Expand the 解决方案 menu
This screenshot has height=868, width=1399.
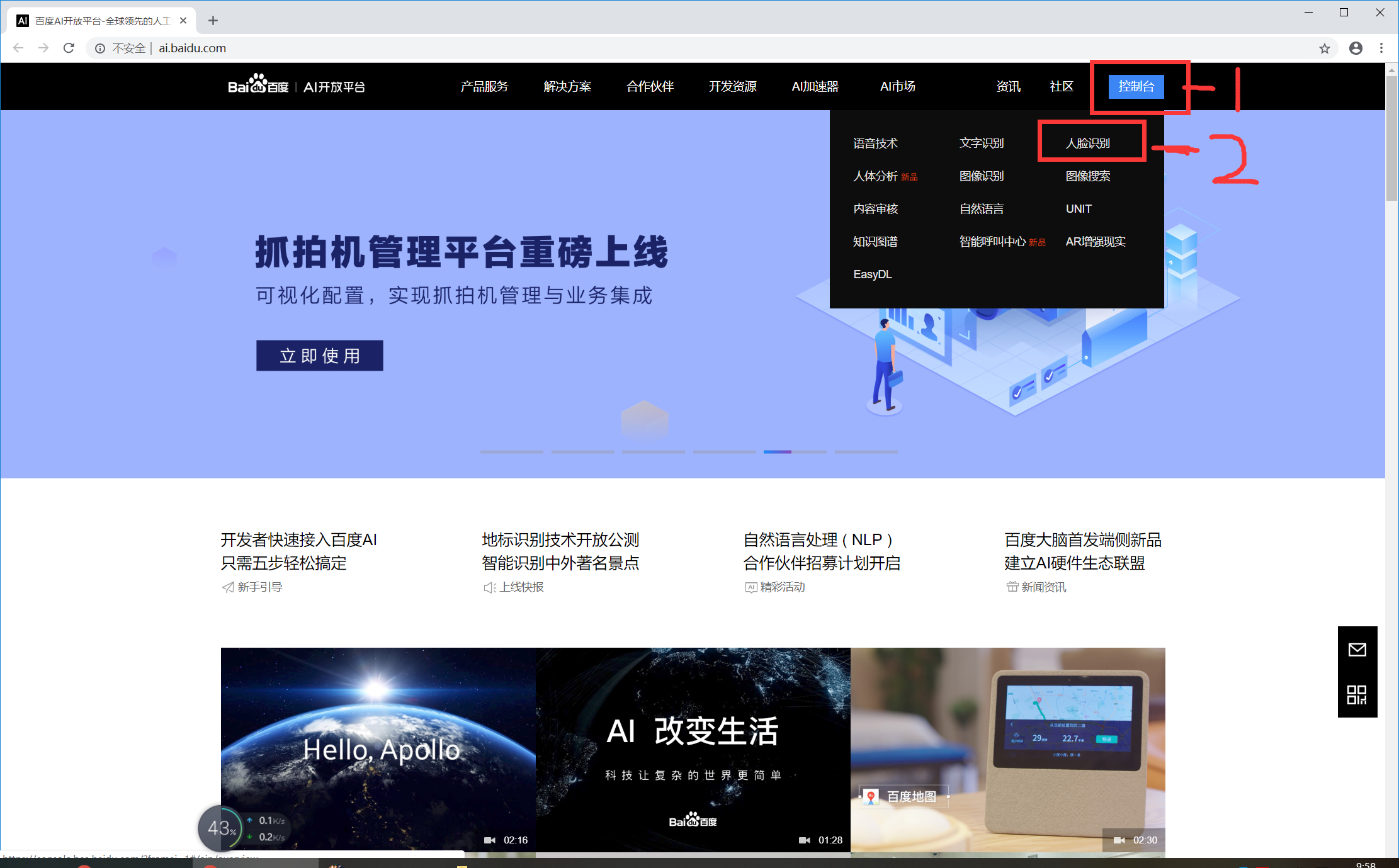tap(566, 86)
